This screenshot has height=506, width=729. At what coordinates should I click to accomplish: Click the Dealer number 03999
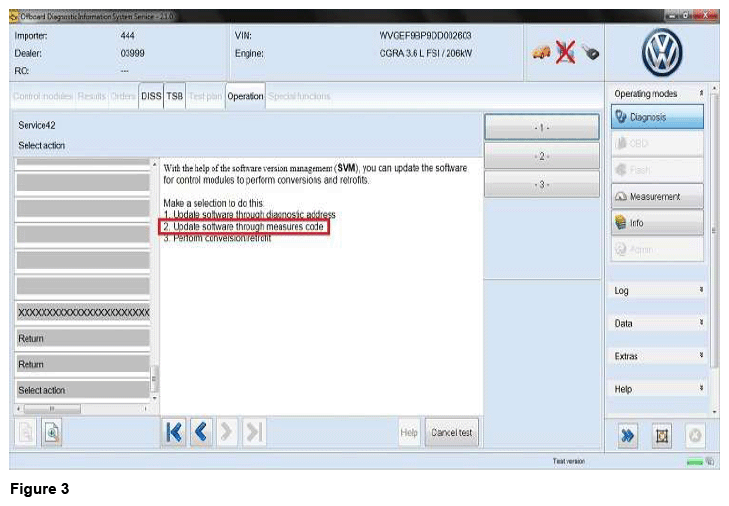coord(133,53)
